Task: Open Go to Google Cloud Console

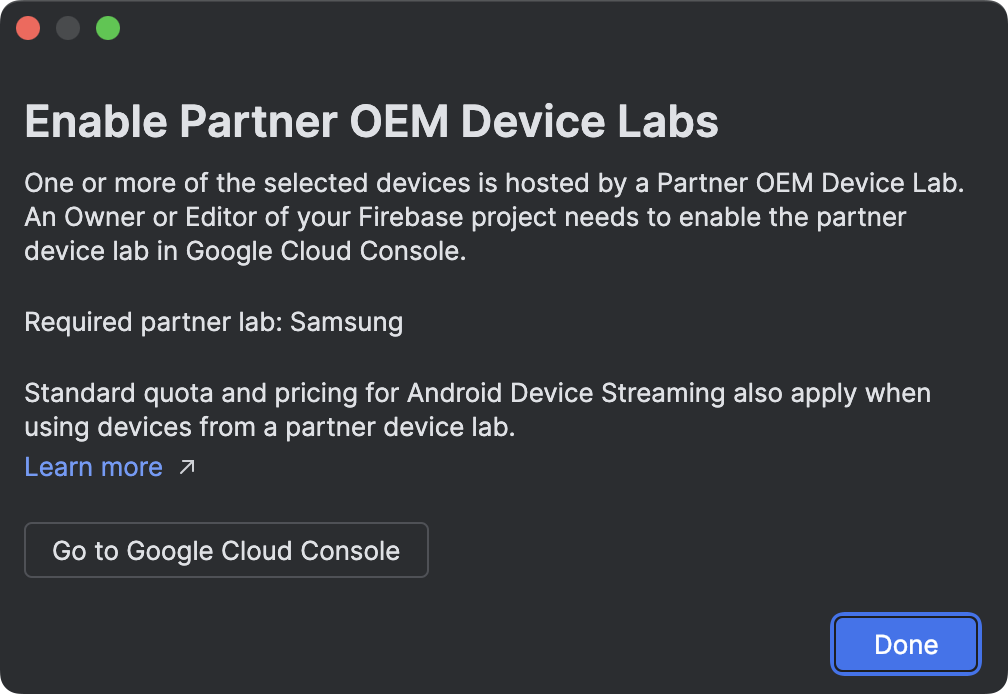Action: pos(226,550)
